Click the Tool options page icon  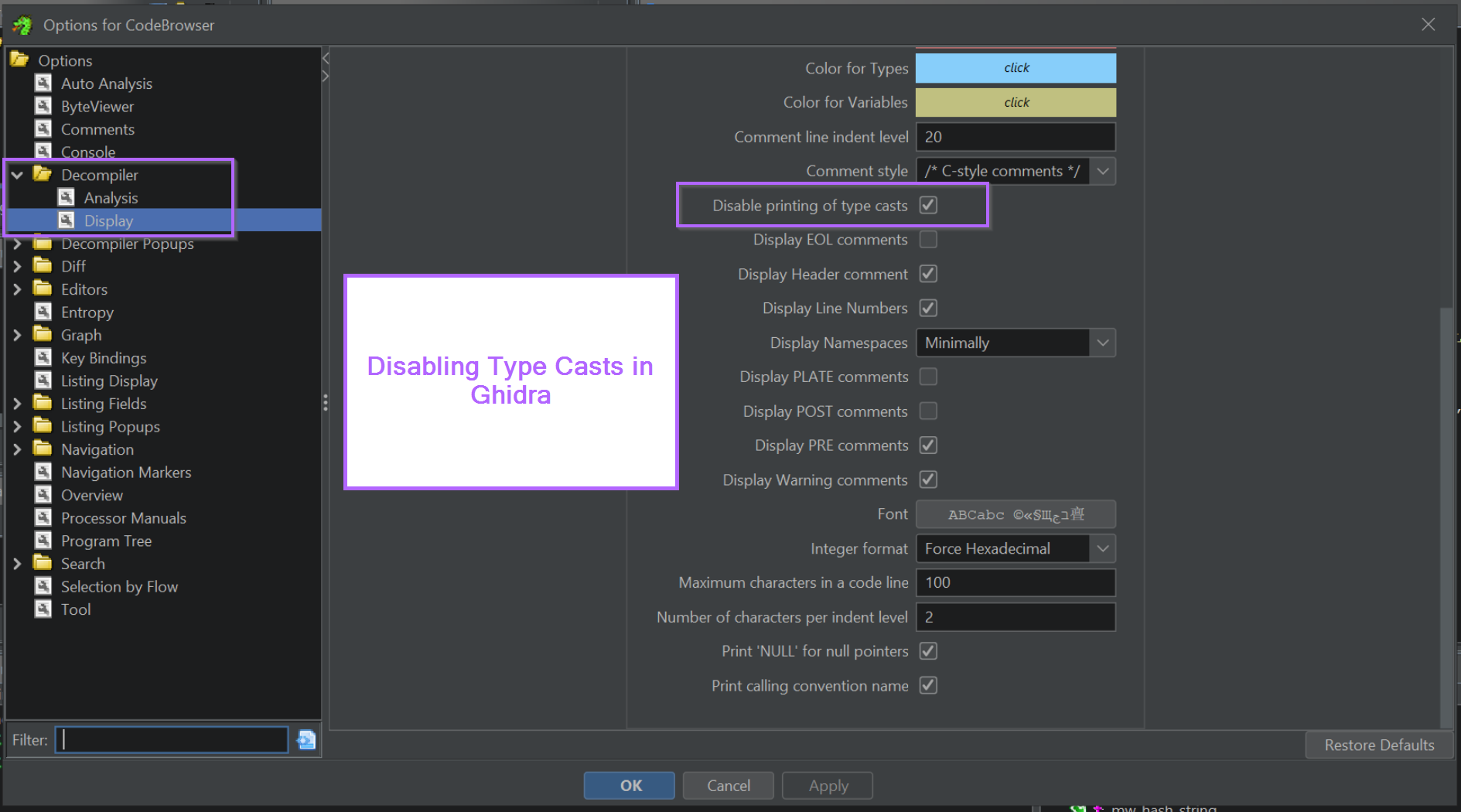point(43,609)
